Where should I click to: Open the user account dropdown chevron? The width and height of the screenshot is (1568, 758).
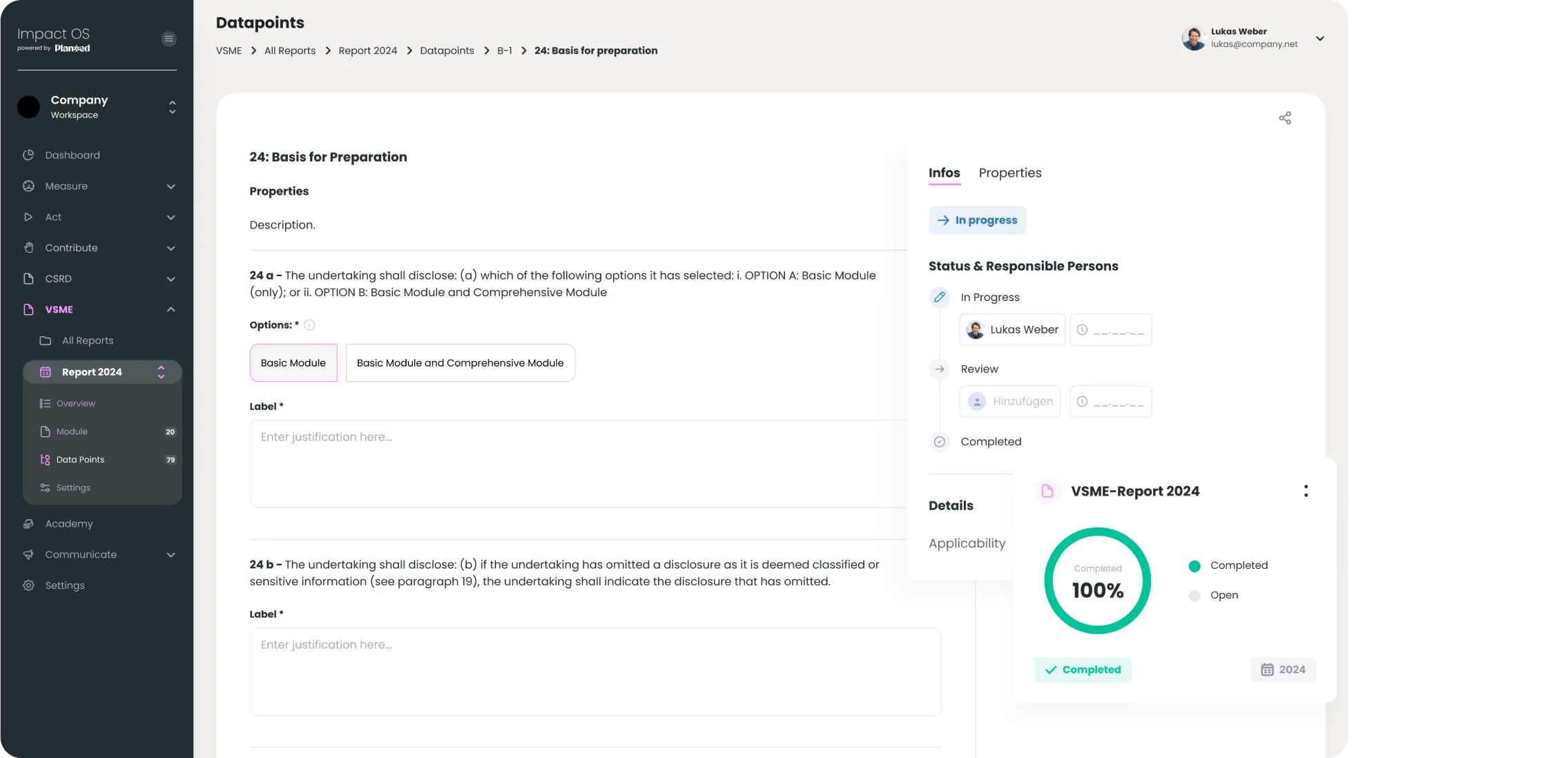tap(1319, 39)
